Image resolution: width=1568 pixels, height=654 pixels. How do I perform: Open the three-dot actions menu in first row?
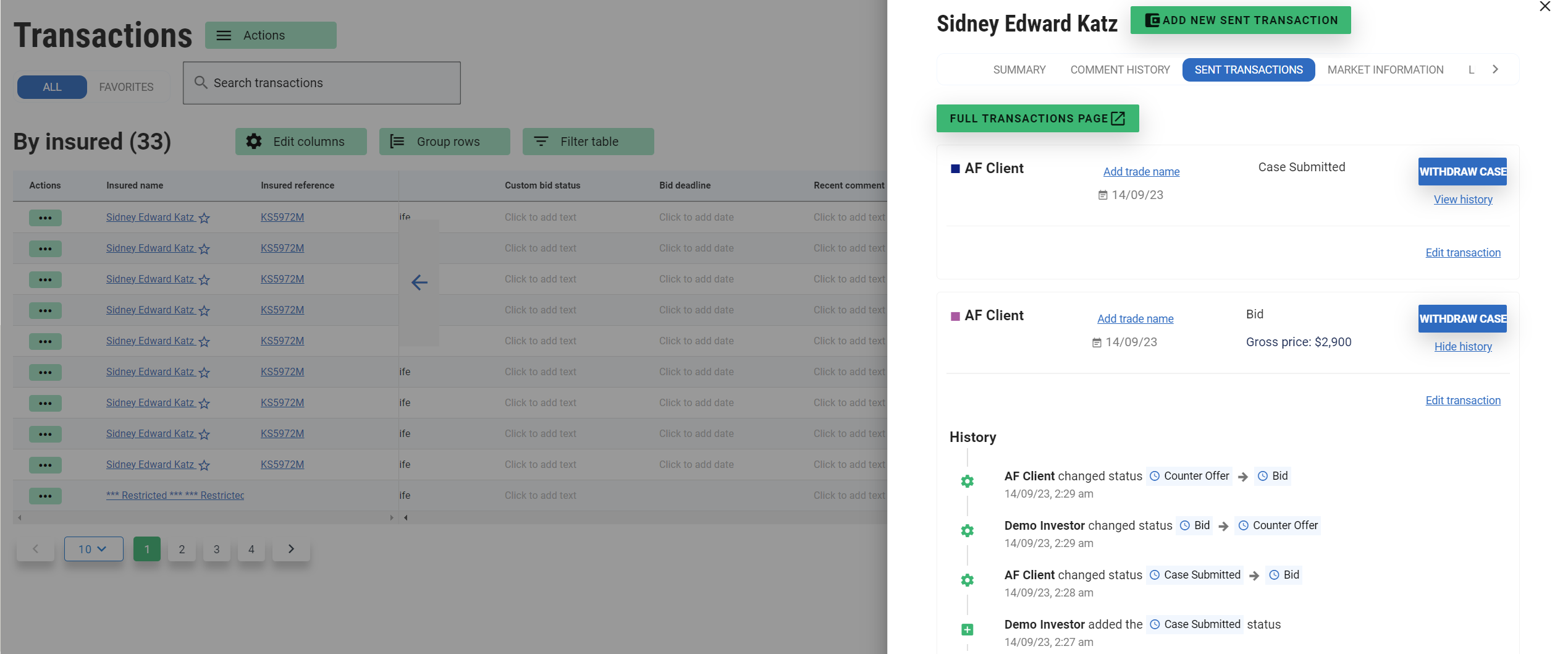(x=45, y=218)
